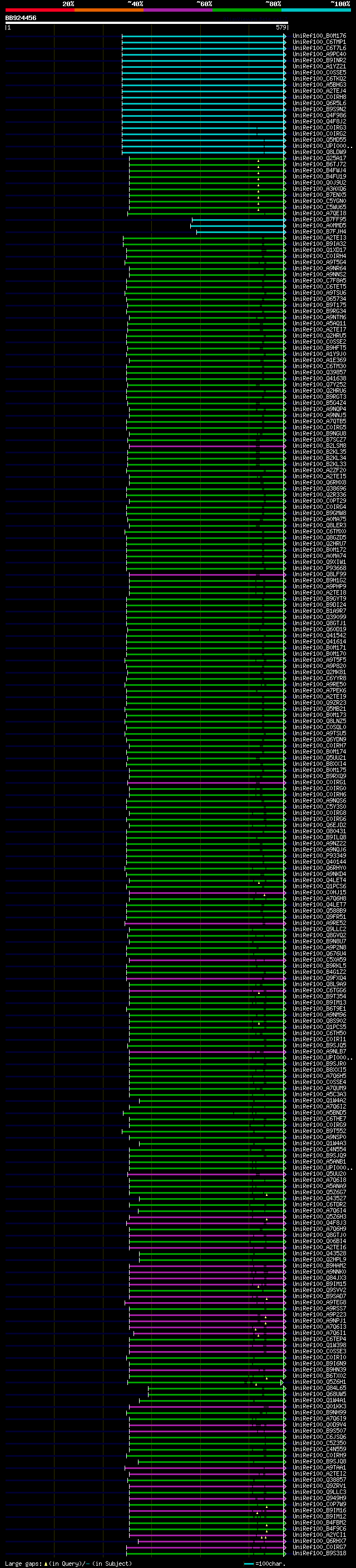Click label UniRef100_Q676U4
Image resolution: width=356 pixels, height=1568 pixels.
(319, 954)
